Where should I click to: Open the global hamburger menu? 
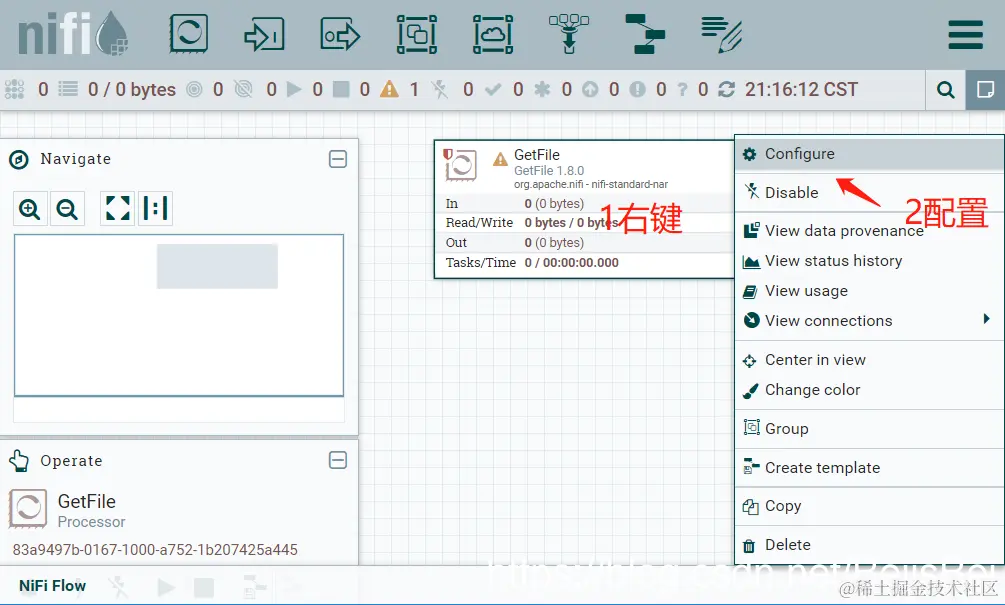click(x=965, y=35)
